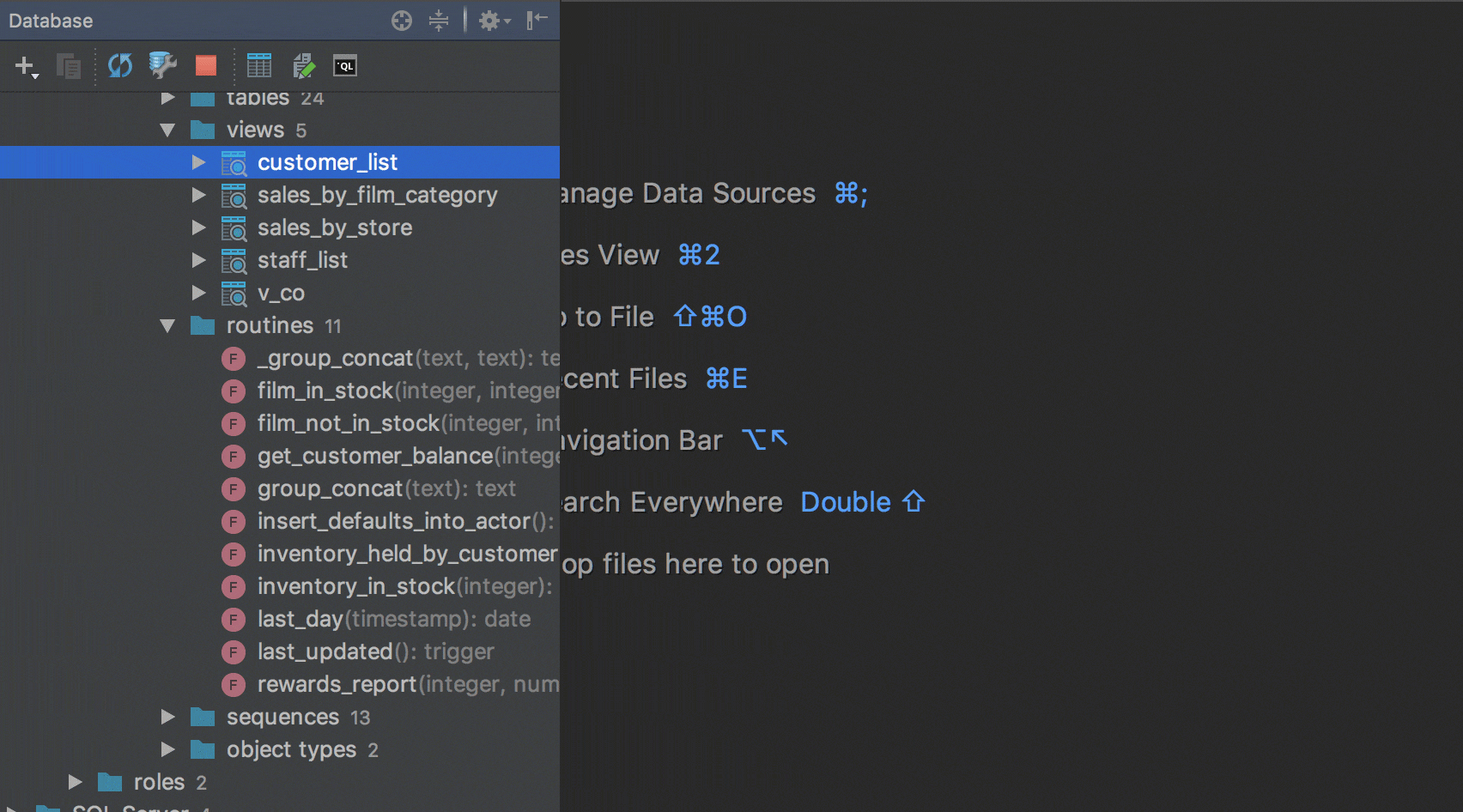This screenshot has width=1463, height=812.
Task: Collapse the routines folder
Action: click(x=168, y=325)
